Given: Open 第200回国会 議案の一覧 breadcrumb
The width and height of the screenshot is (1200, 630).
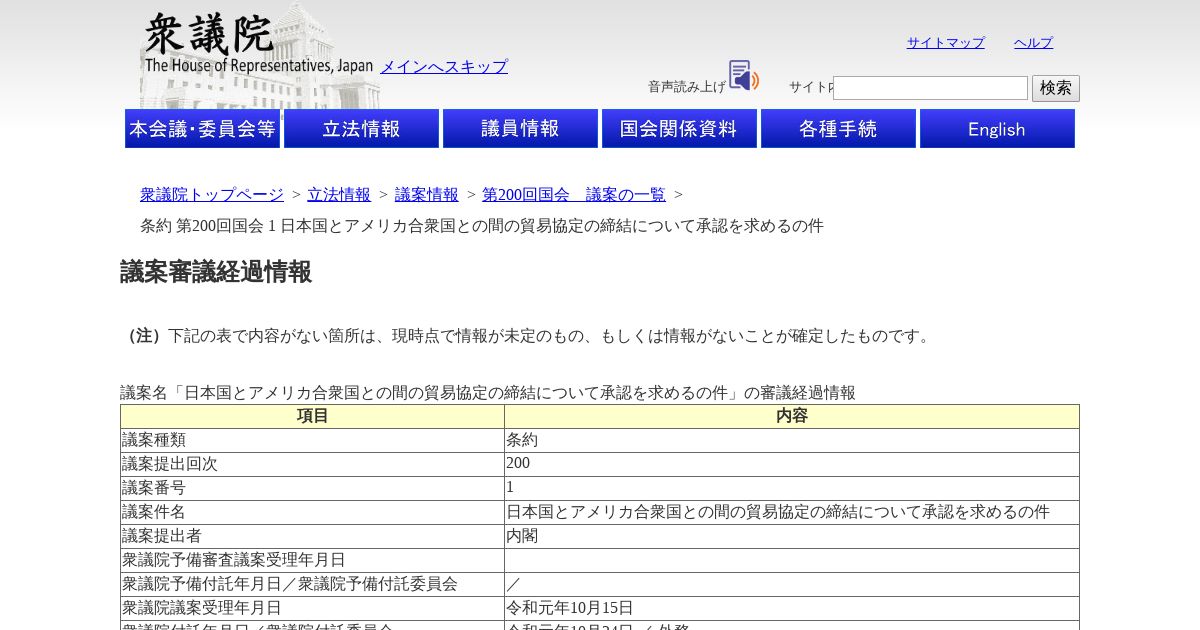Looking at the screenshot, I should (x=574, y=195).
